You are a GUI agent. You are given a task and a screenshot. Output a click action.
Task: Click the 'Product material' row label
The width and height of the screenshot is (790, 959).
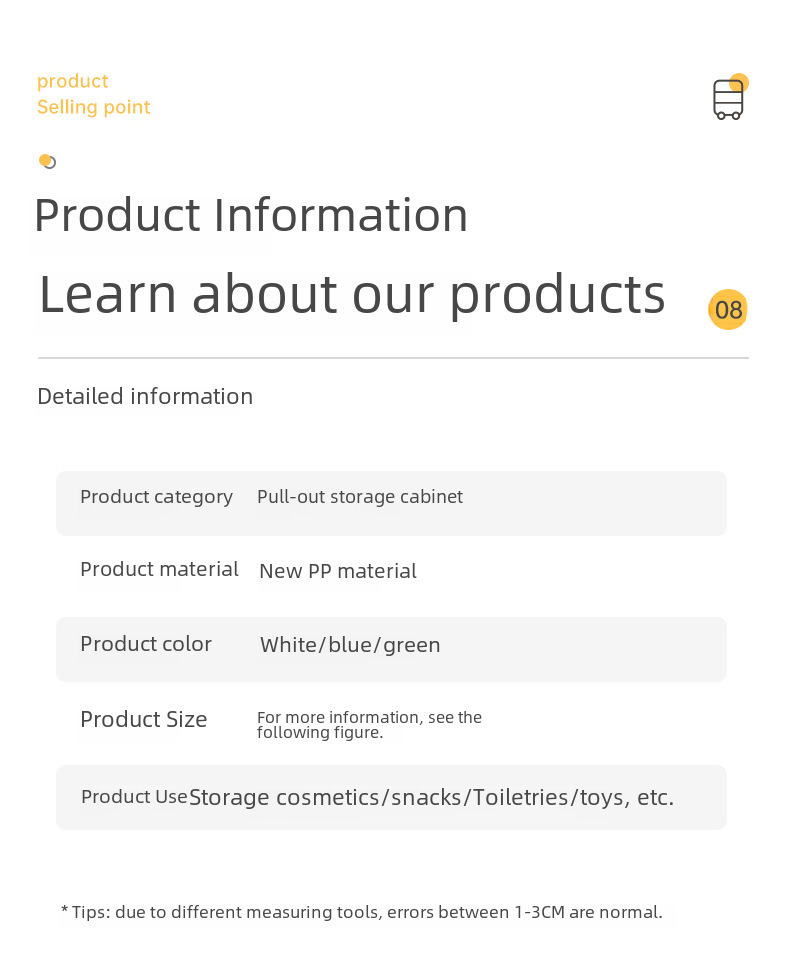click(x=159, y=570)
